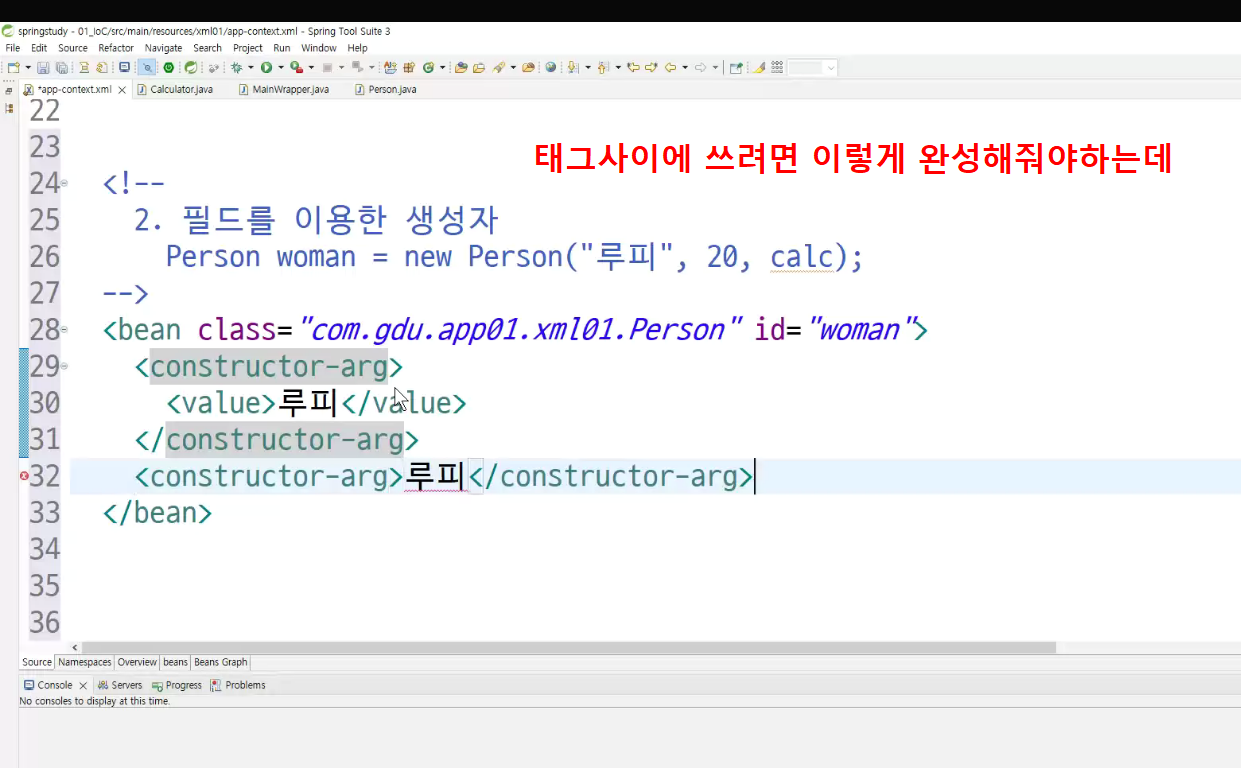Click the Open Type icon in toolbar
1241x768 pixels.
461,68
